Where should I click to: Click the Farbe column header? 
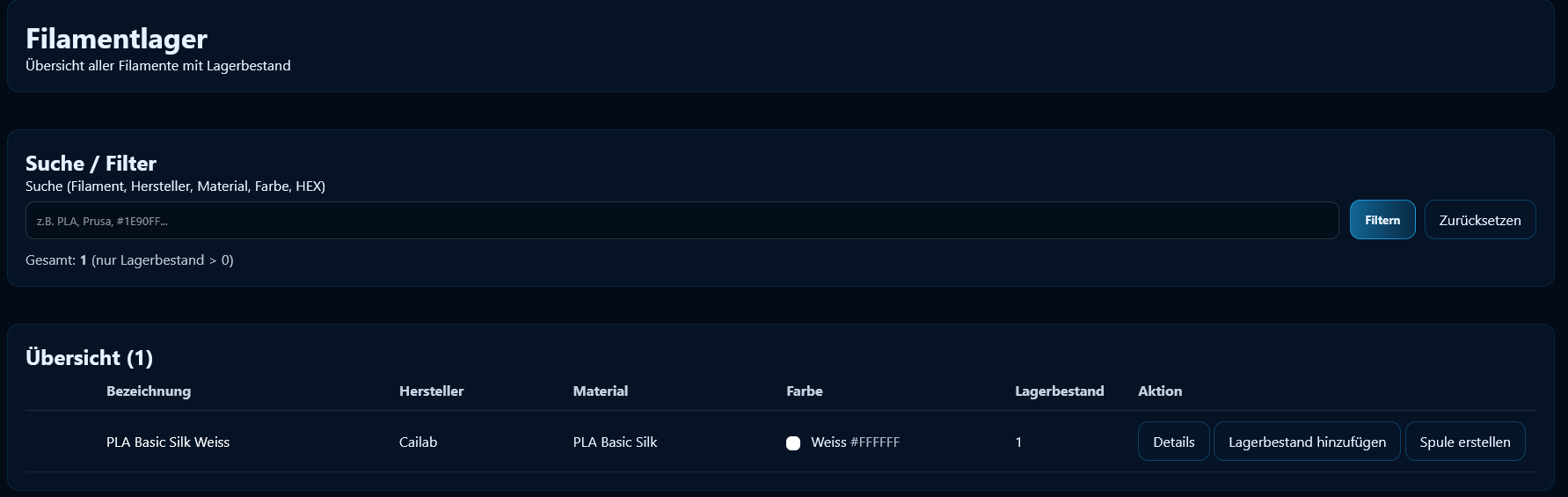pyautogui.click(x=805, y=391)
